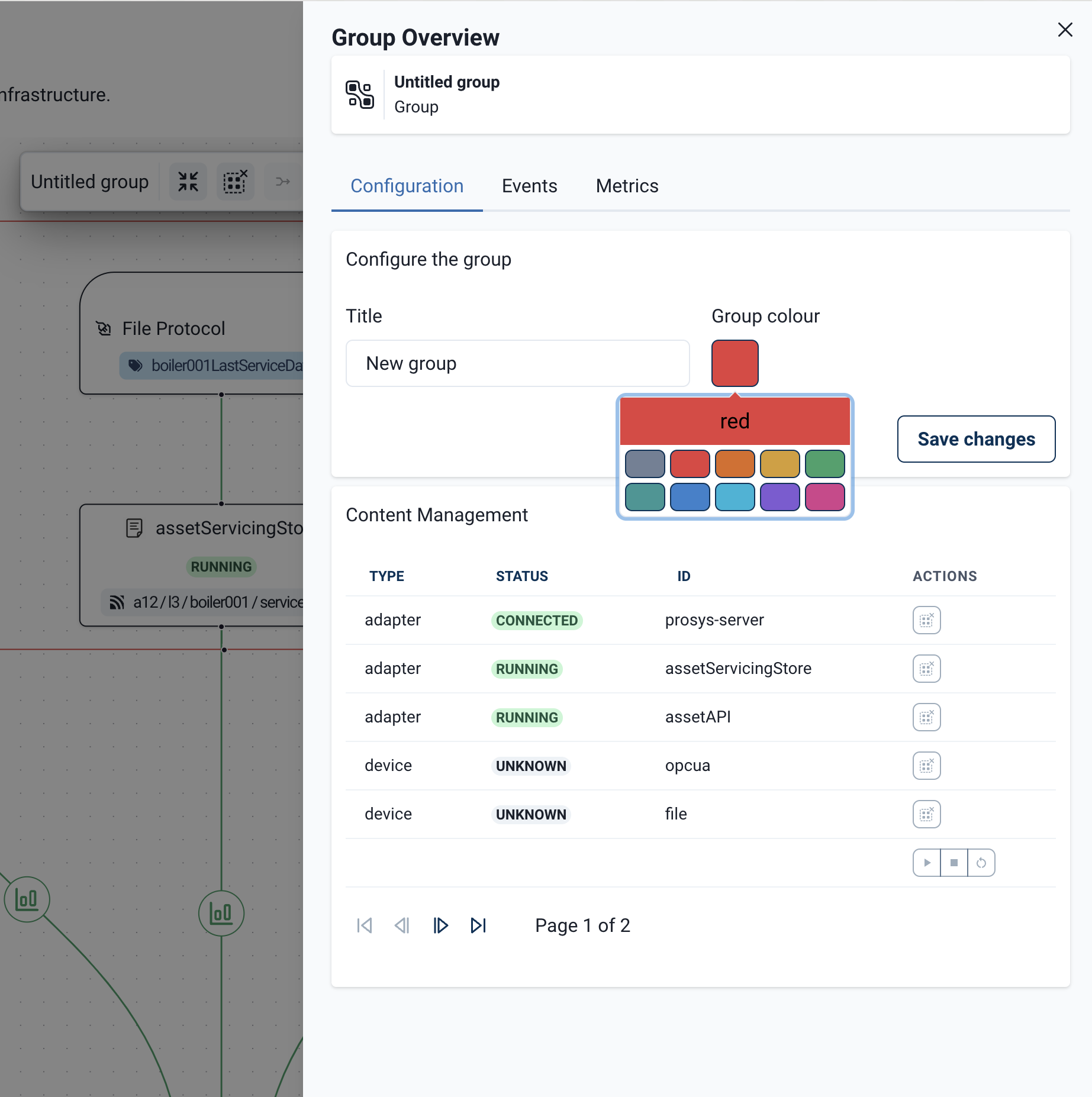Viewport: 1092px width, 1097px height.
Task: Remove prosys-server adapter from the group
Action: [926, 620]
